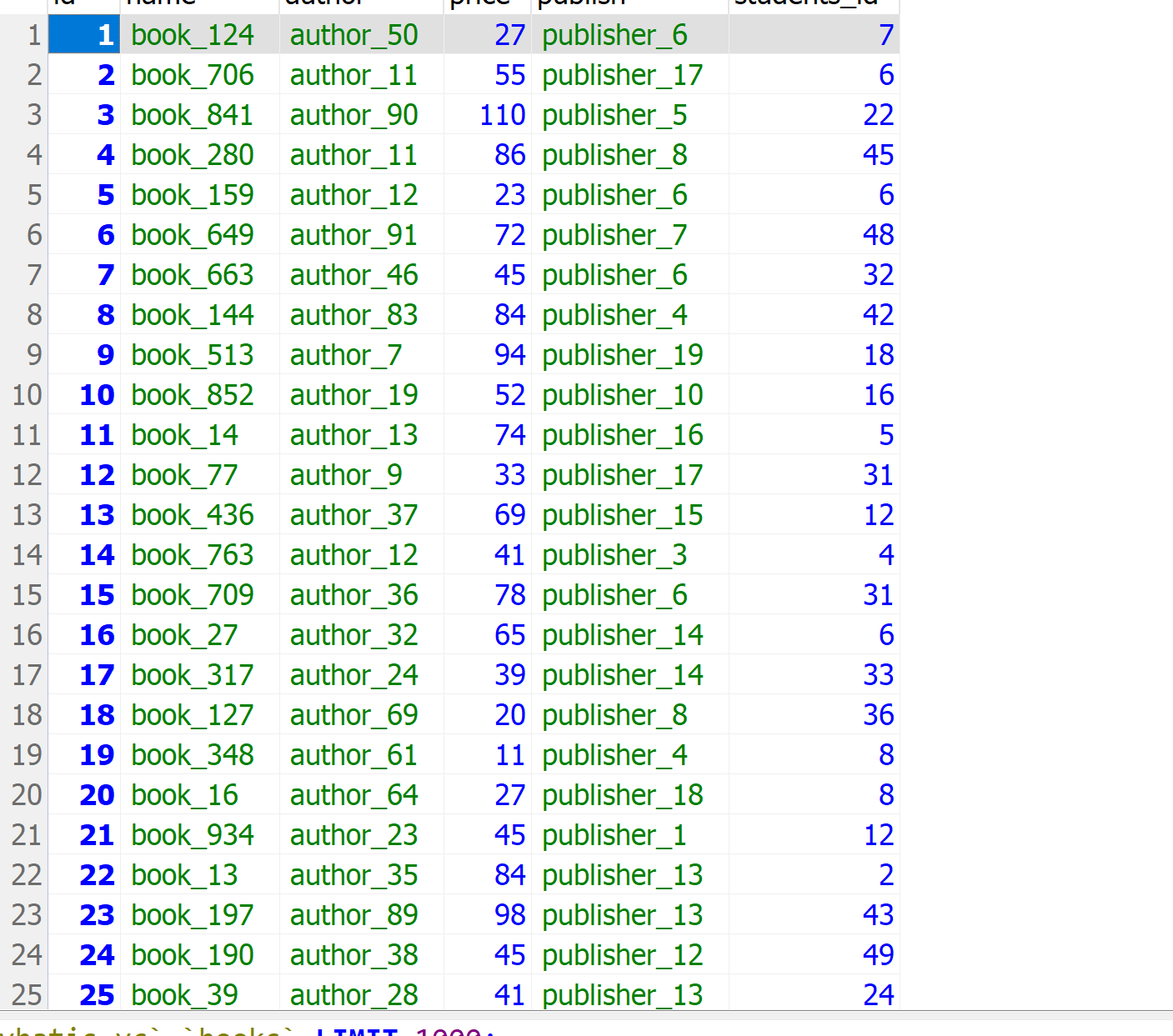Click the students_id cell 48

[814, 234]
